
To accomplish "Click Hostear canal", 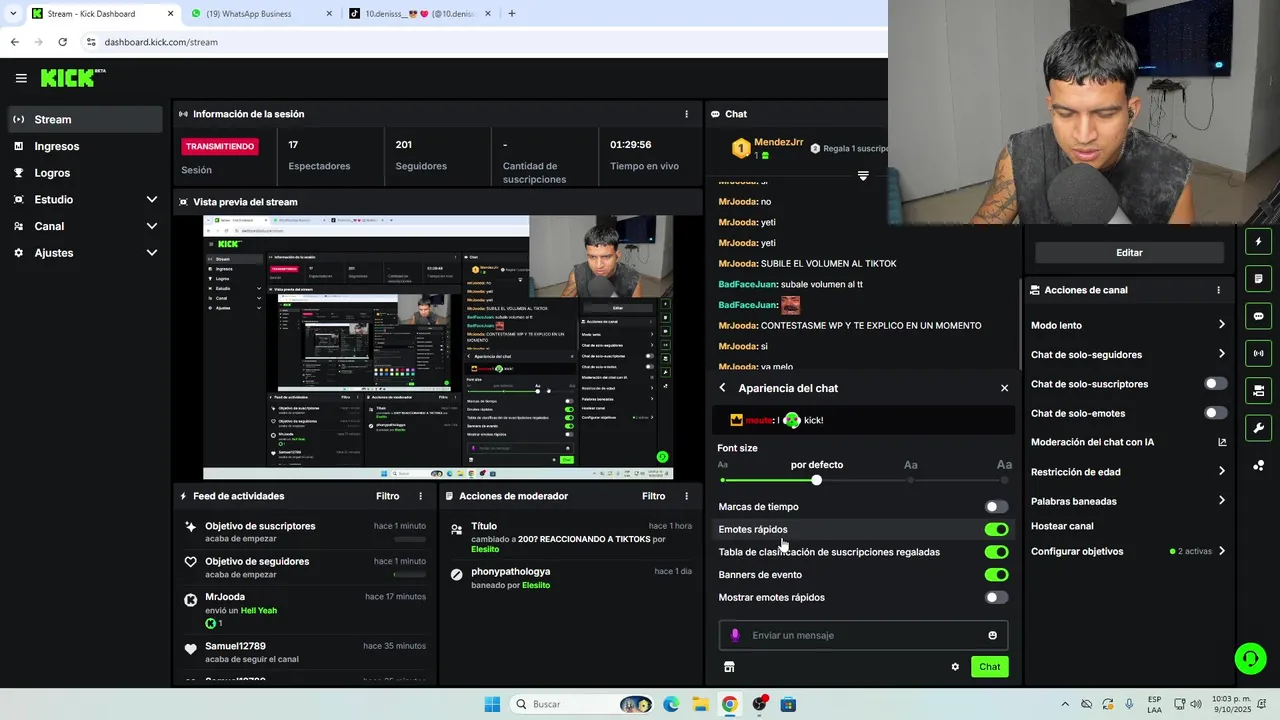I will (x=1062, y=526).
